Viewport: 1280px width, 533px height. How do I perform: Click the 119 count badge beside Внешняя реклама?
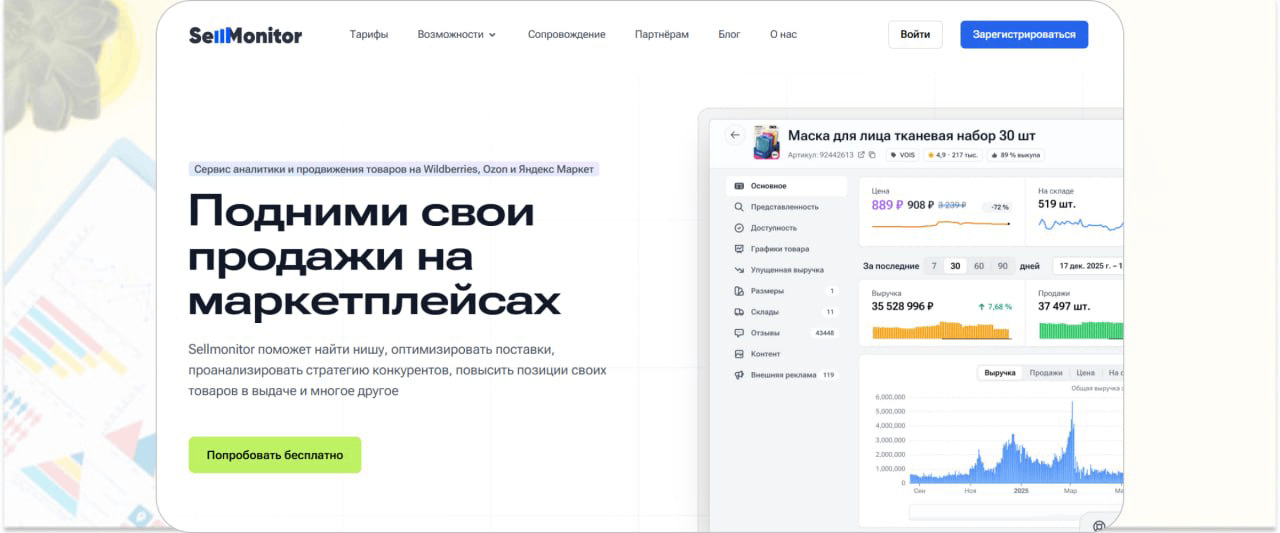coord(828,375)
